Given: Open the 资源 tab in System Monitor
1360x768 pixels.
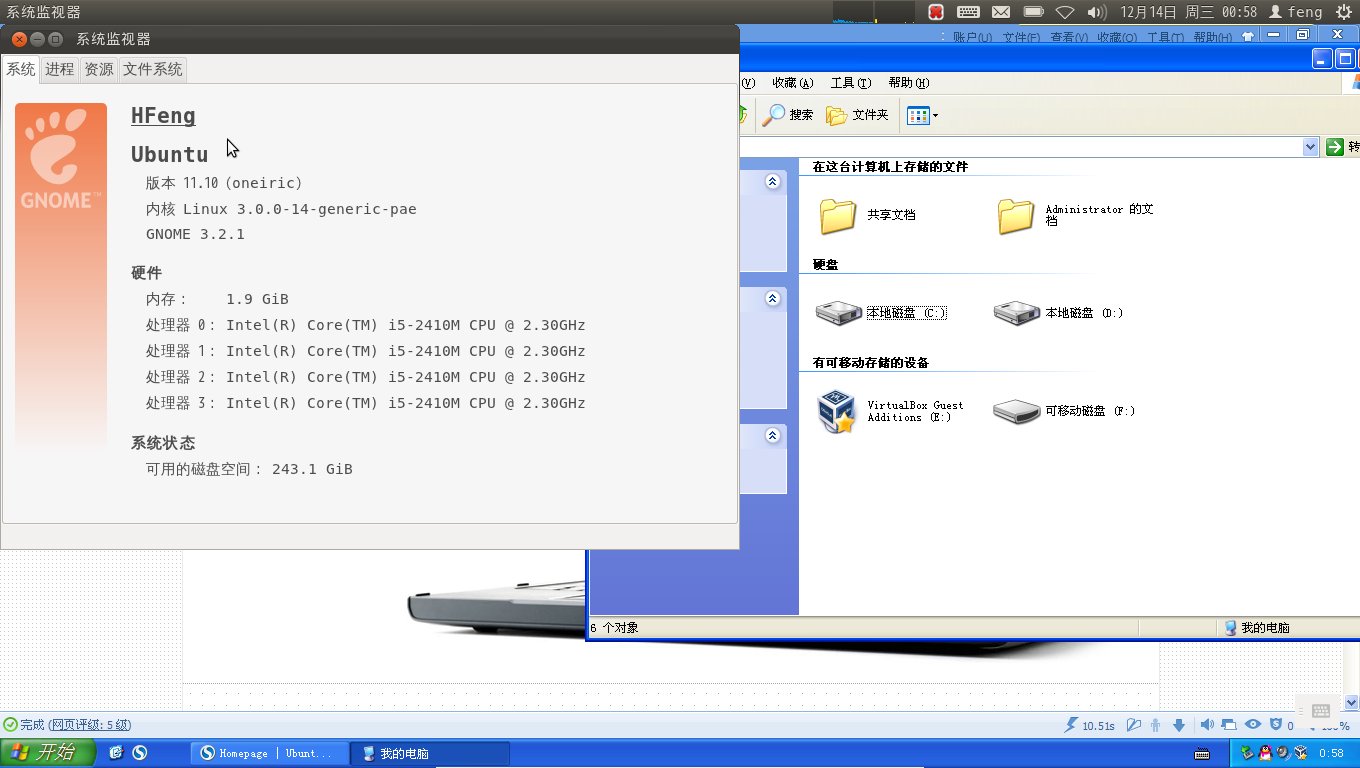Looking at the screenshot, I should tap(99, 69).
